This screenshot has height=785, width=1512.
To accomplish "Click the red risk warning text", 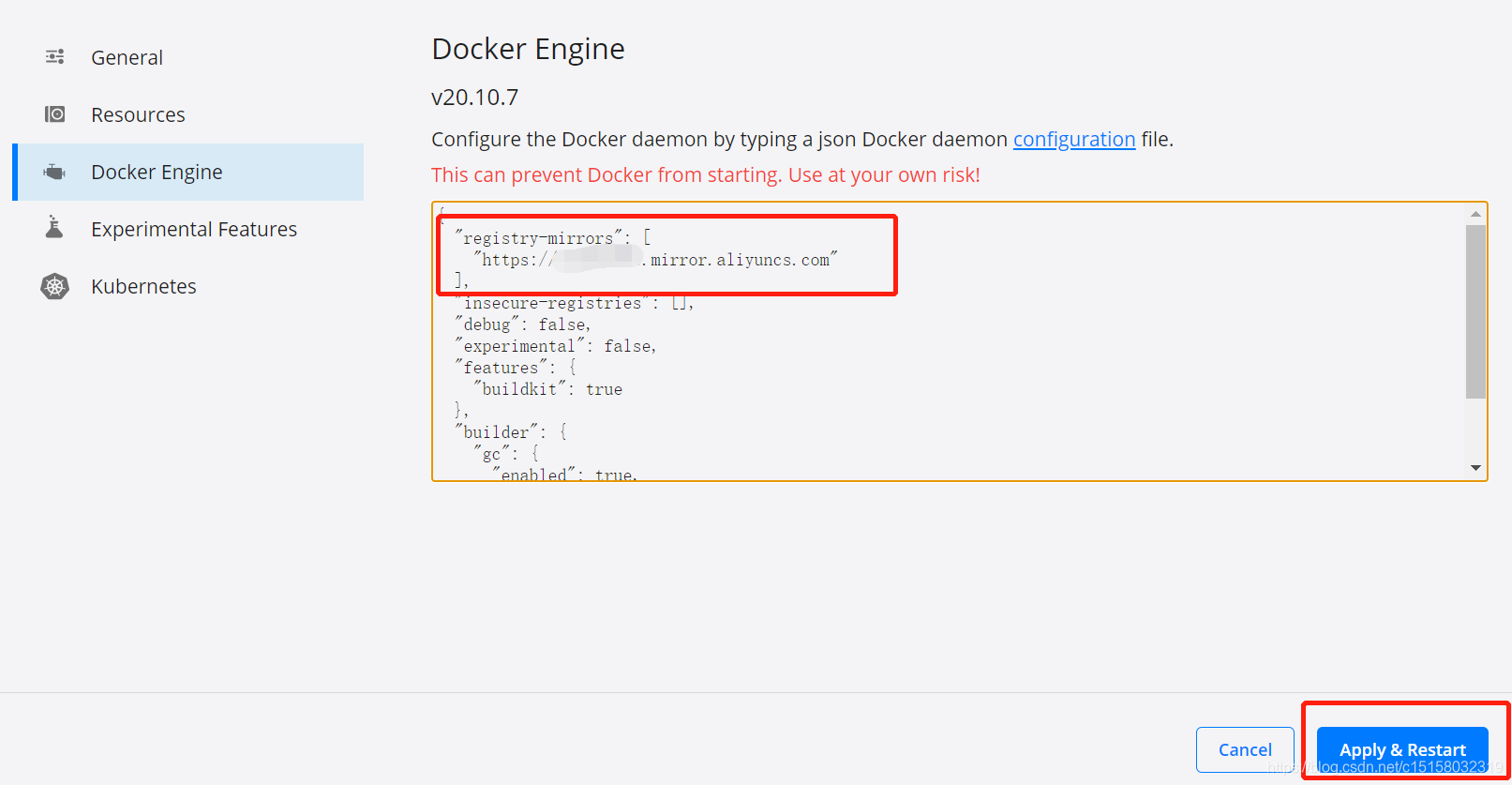I will 706,175.
